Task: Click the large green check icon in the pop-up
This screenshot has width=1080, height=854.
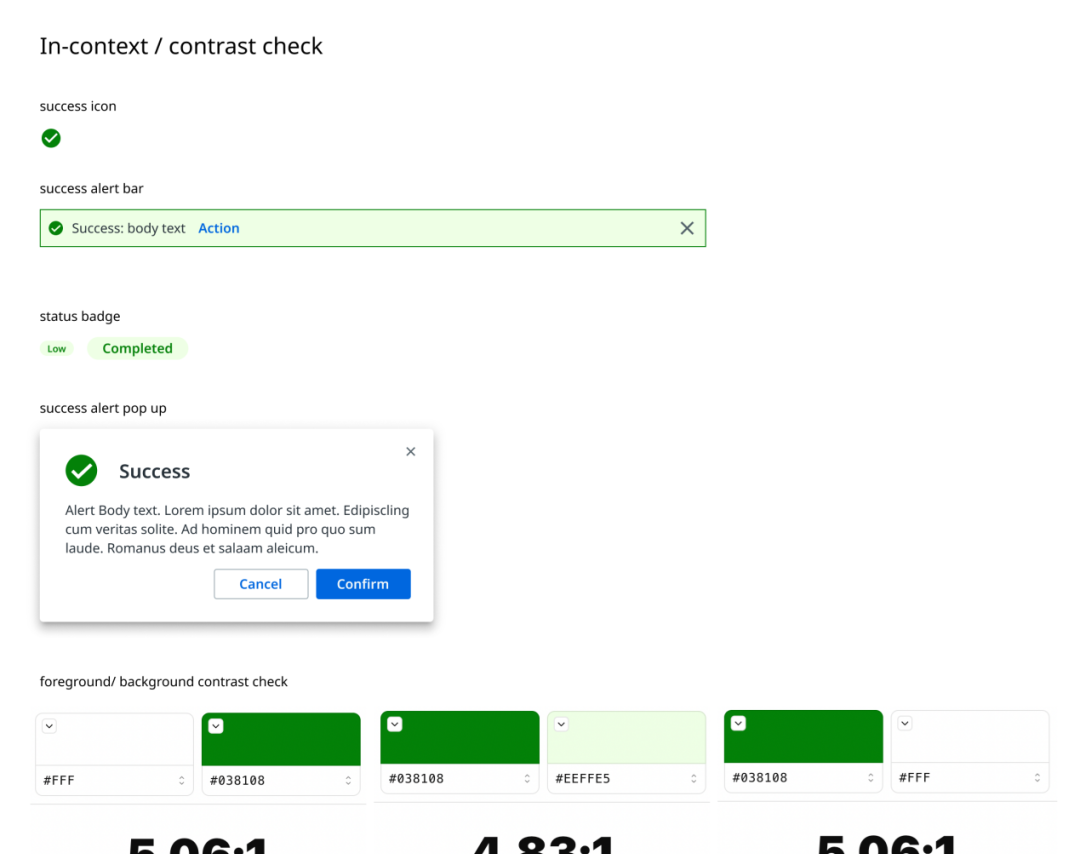Action: (81, 470)
